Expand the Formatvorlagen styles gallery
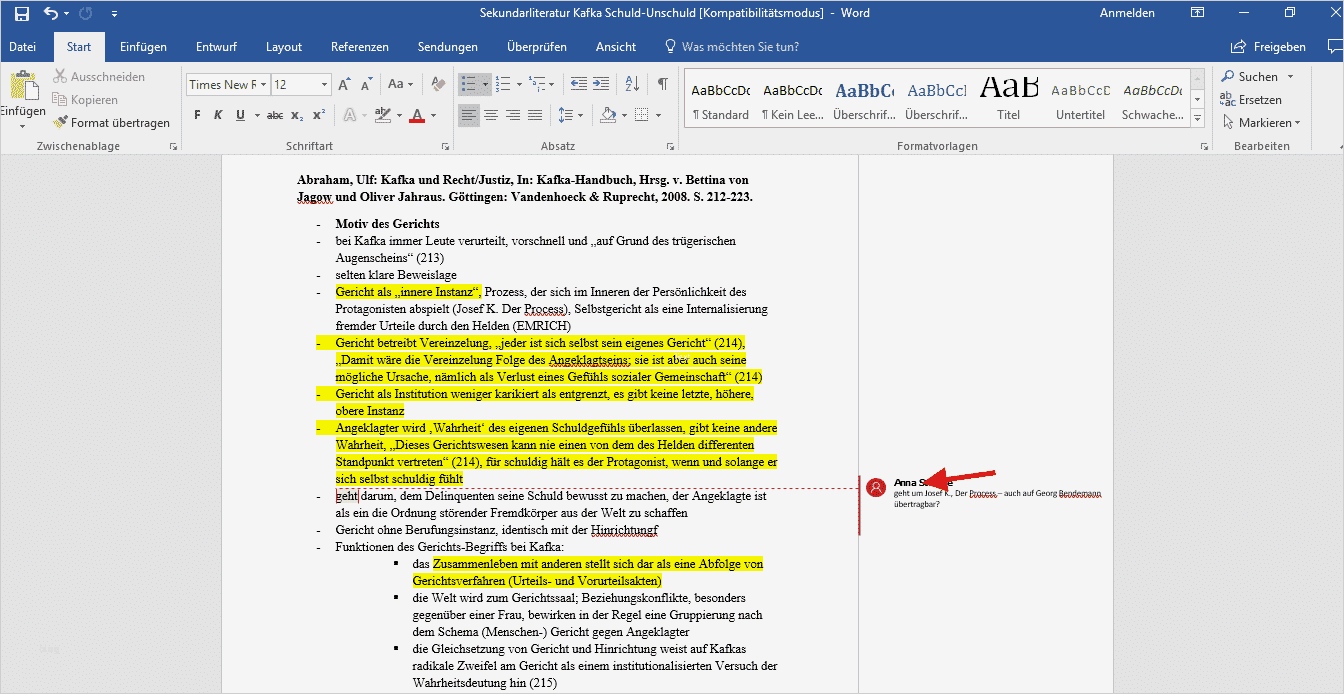This screenshot has width=1344, height=694. pos(1198,119)
